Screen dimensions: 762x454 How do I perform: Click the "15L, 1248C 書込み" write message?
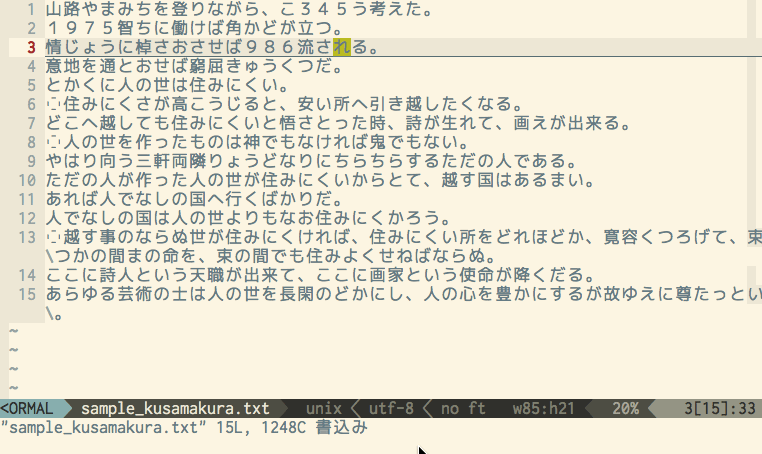292,428
